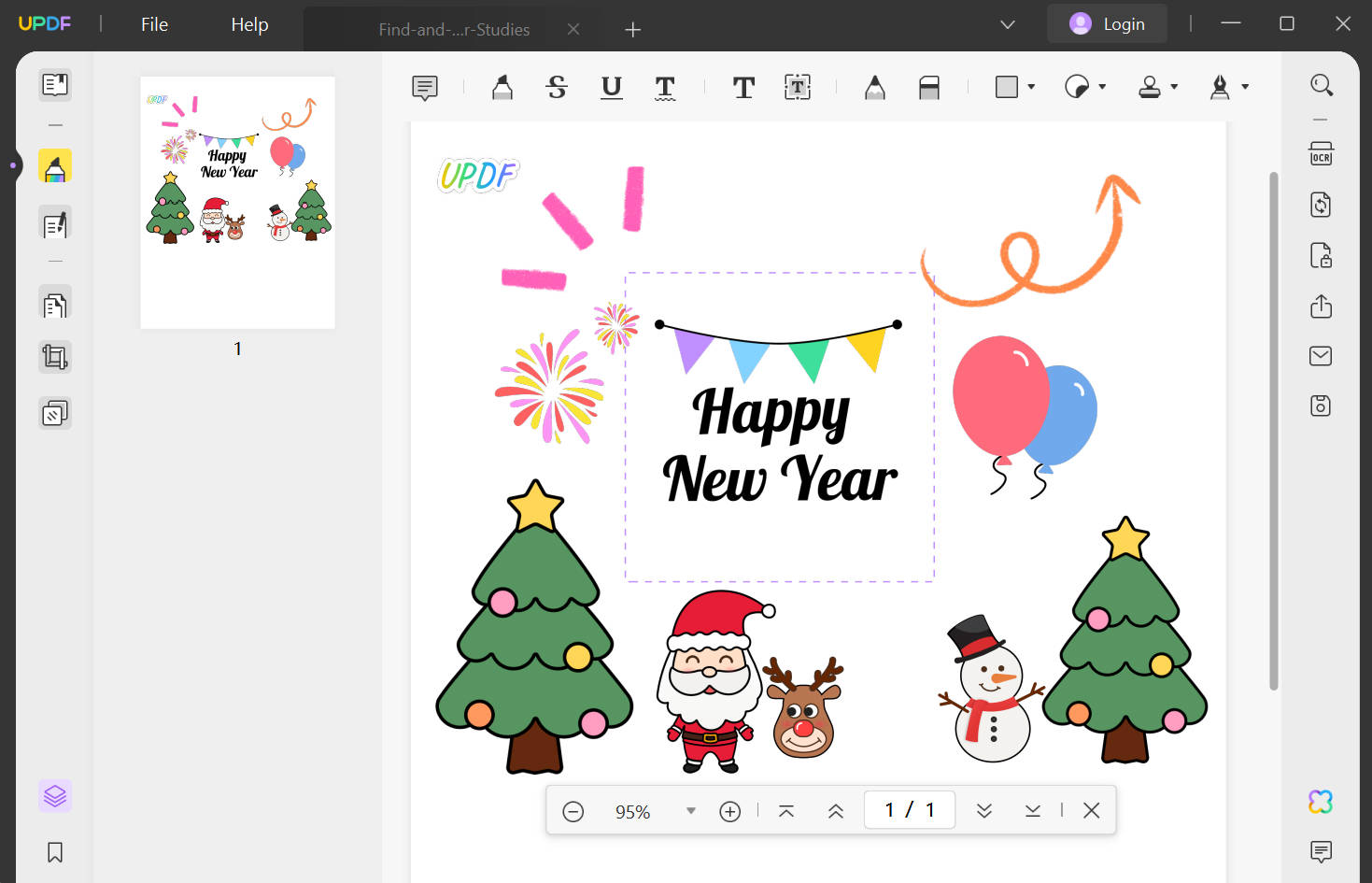
Task: Toggle the thumbnail reader mode icon
Action: [55, 85]
